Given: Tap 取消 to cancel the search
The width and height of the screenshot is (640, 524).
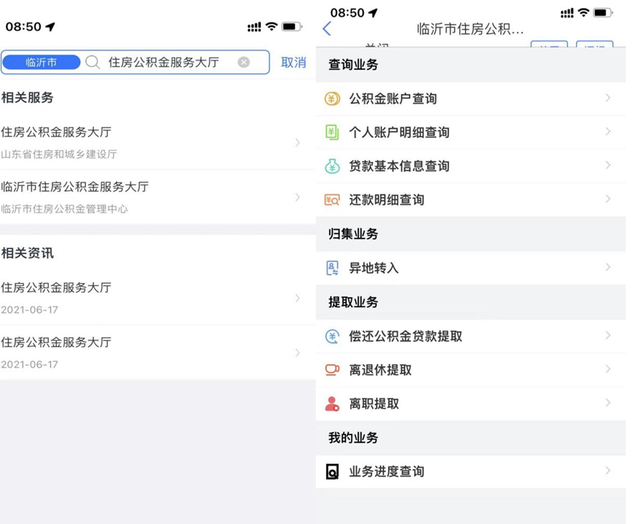Looking at the screenshot, I should click(293, 62).
